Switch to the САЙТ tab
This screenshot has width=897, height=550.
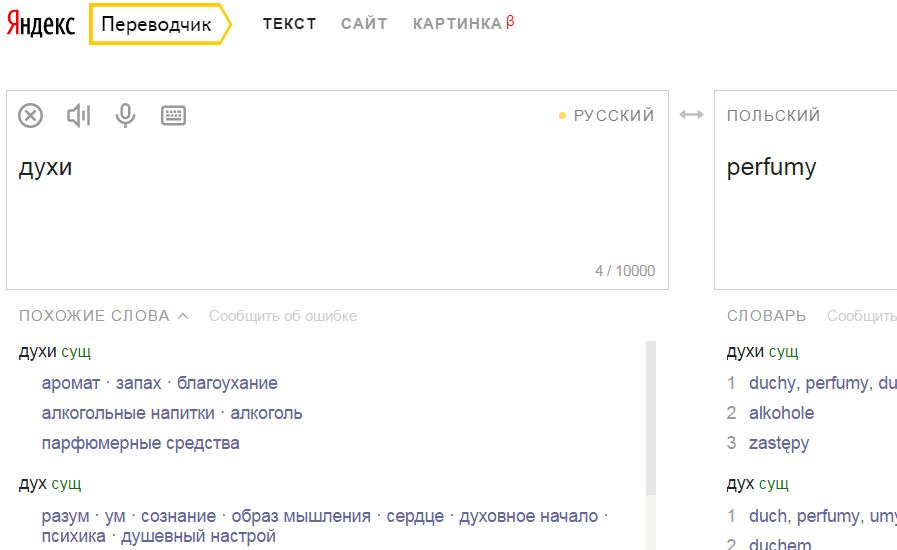tap(364, 23)
